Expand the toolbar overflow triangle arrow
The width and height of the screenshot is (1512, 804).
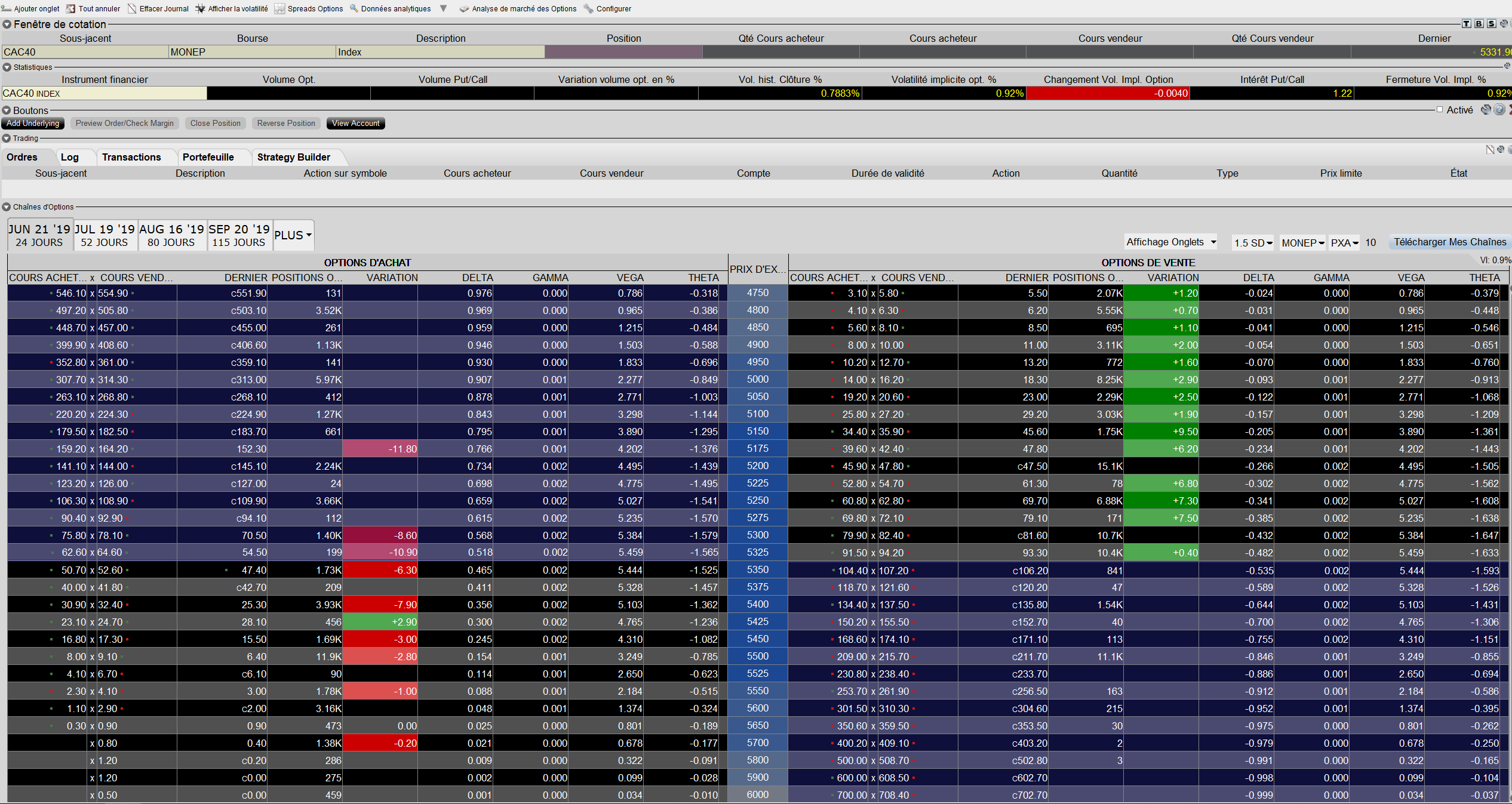(443, 8)
